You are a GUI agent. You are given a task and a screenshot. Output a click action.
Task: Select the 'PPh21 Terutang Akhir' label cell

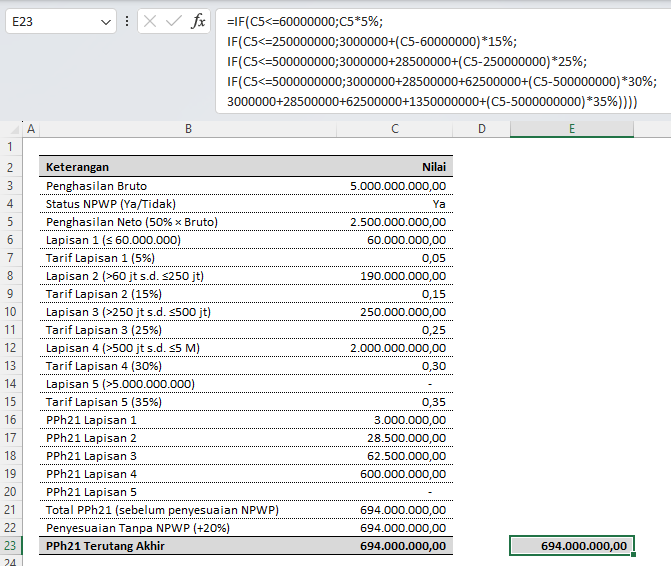point(188,546)
